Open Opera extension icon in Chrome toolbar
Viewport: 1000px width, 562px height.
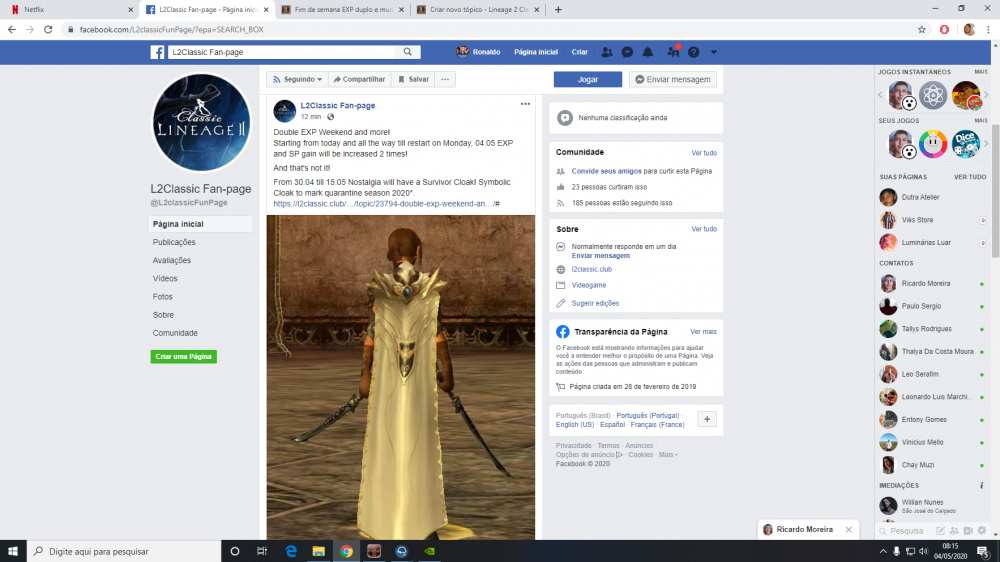click(945, 29)
